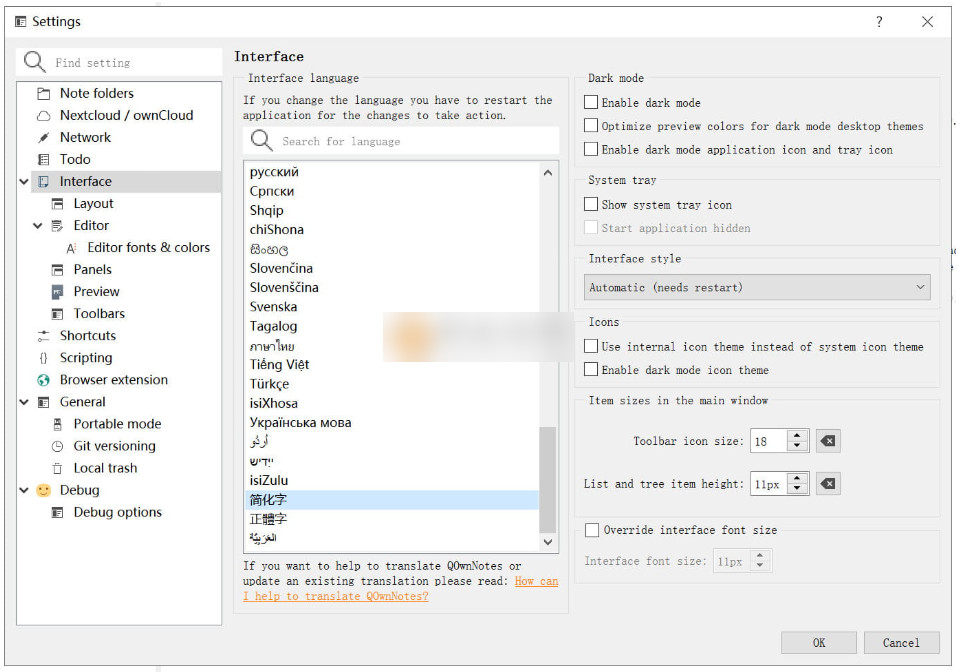Click the Shortcuts sliders icon

click(x=43, y=336)
